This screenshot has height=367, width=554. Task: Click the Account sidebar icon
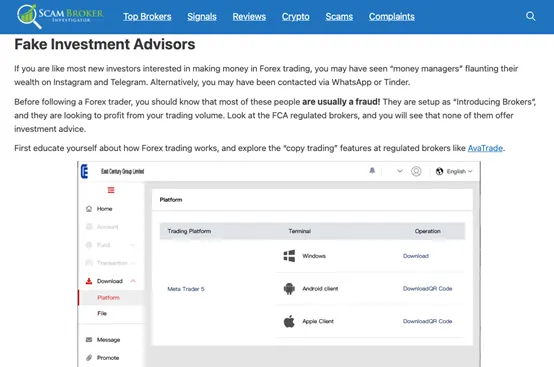(89, 226)
